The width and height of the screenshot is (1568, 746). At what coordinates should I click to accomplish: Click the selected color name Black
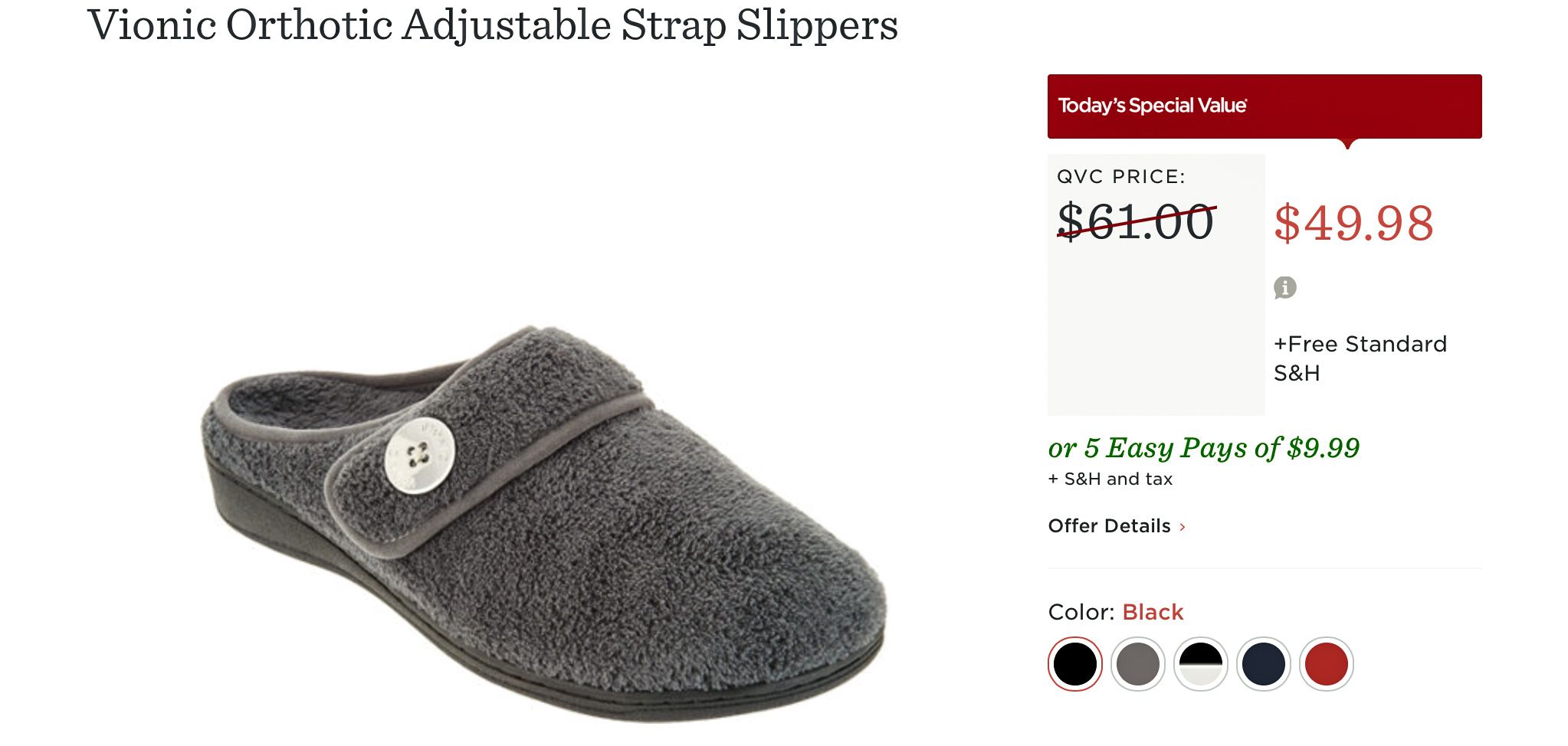pos(1153,612)
